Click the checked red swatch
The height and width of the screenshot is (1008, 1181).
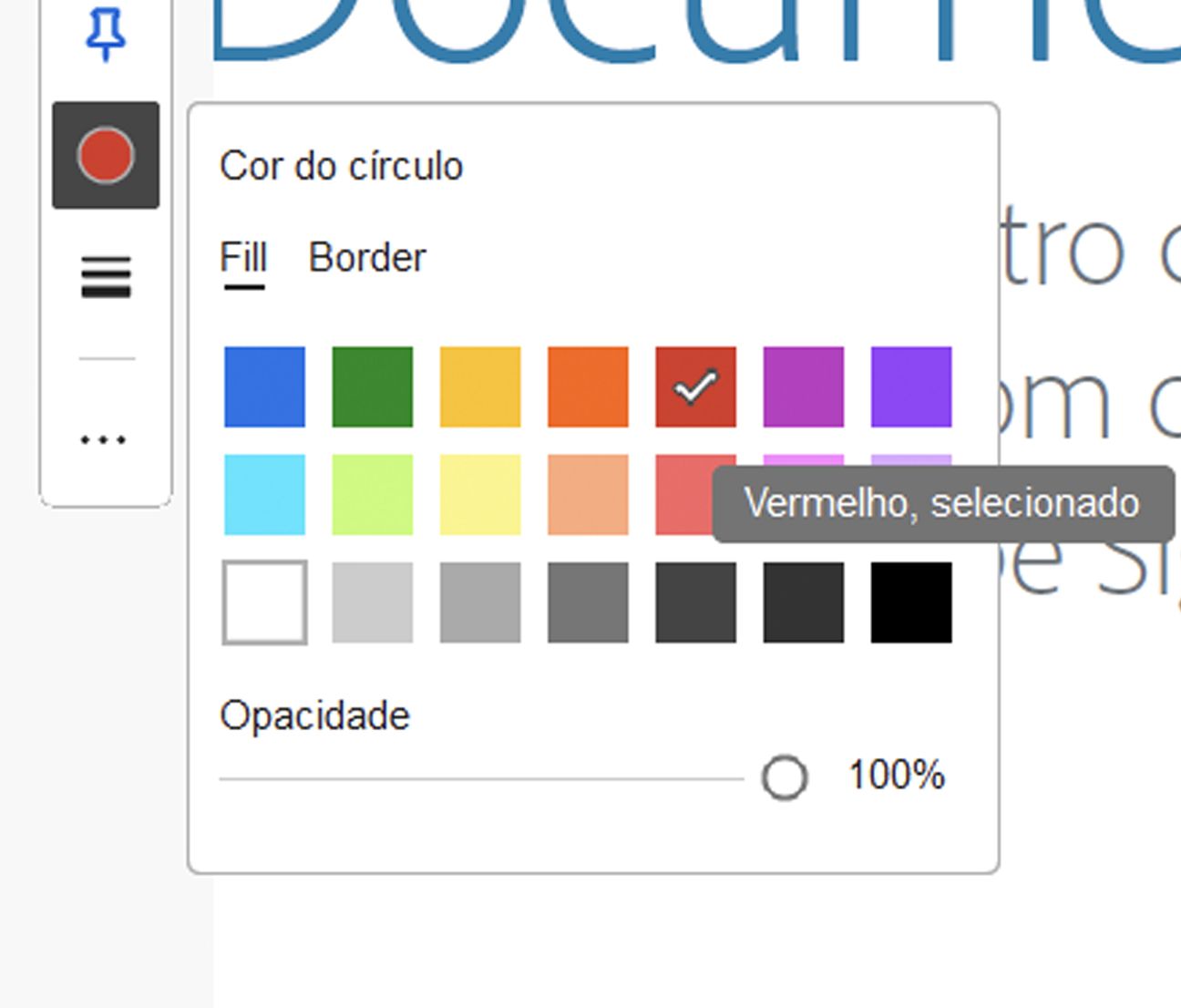click(x=695, y=386)
